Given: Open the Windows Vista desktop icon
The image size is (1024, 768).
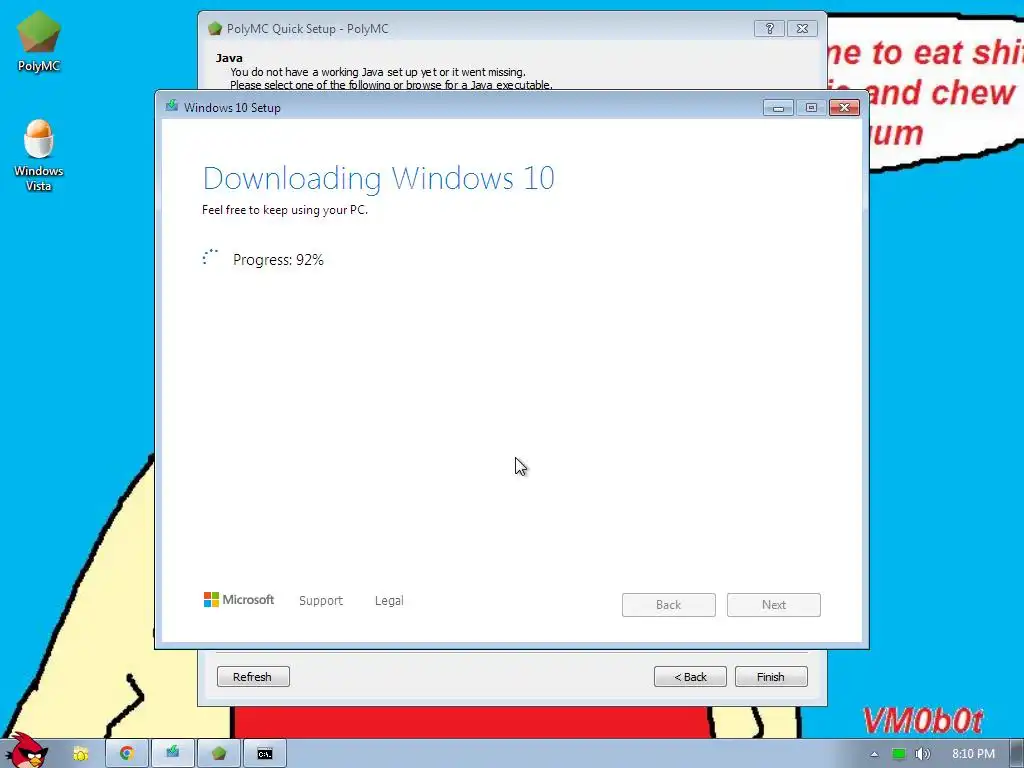Looking at the screenshot, I should (39, 155).
